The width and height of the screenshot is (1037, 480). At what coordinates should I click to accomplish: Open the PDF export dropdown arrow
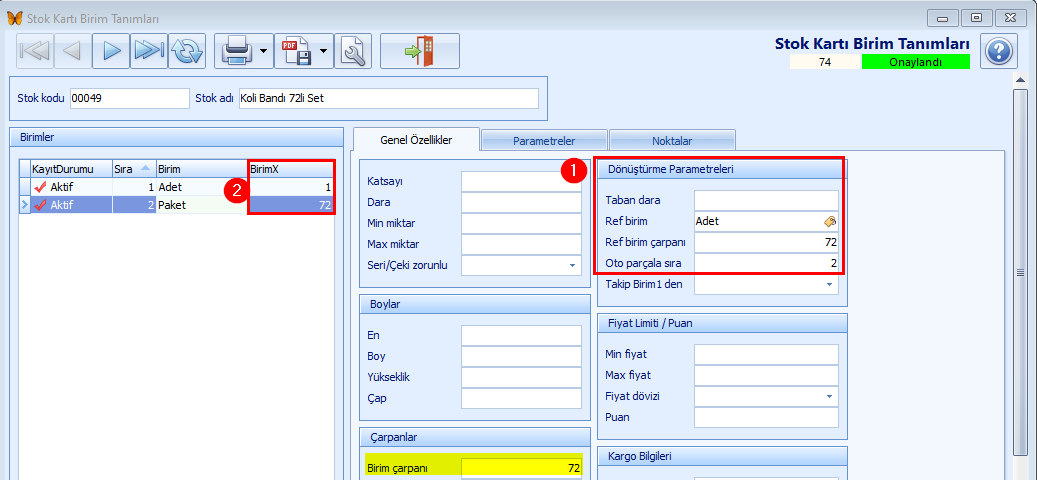click(x=324, y=51)
